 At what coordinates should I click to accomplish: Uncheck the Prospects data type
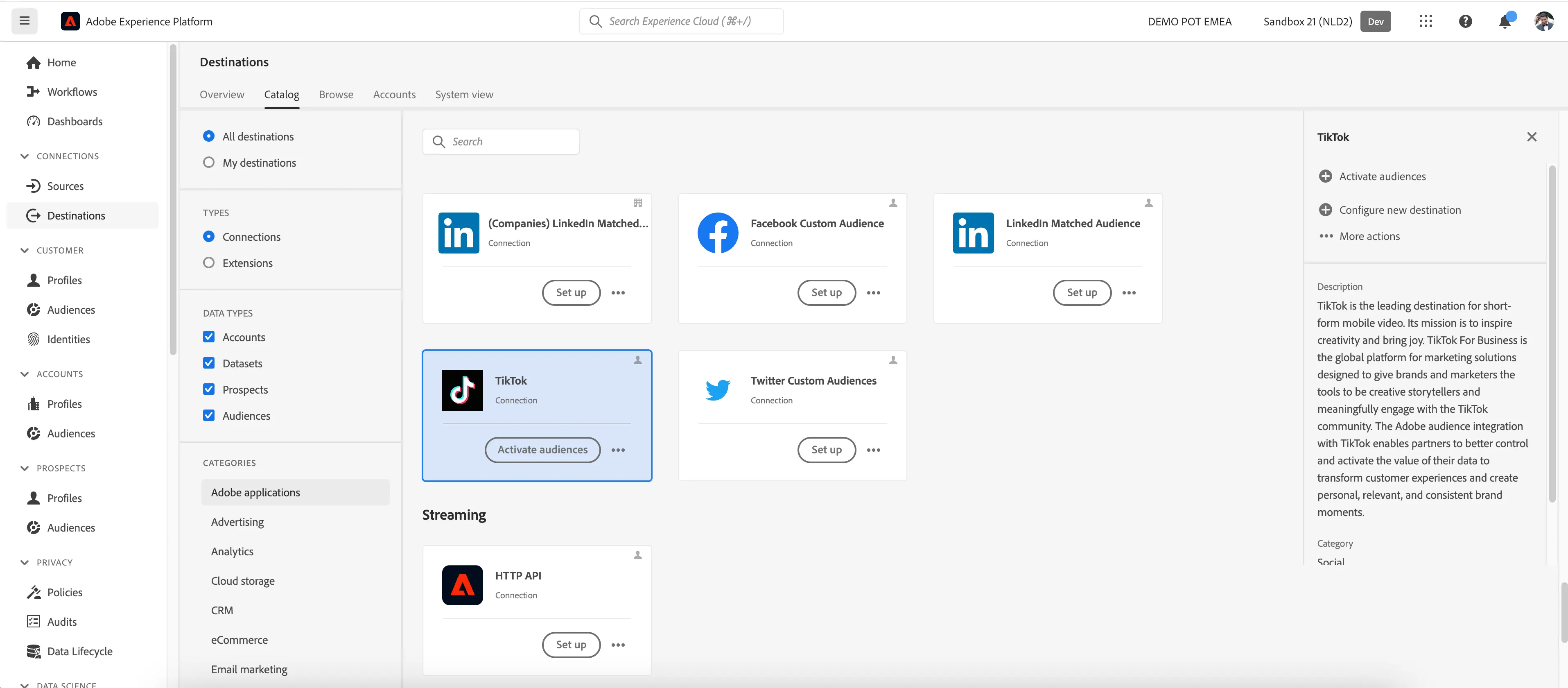pos(209,389)
